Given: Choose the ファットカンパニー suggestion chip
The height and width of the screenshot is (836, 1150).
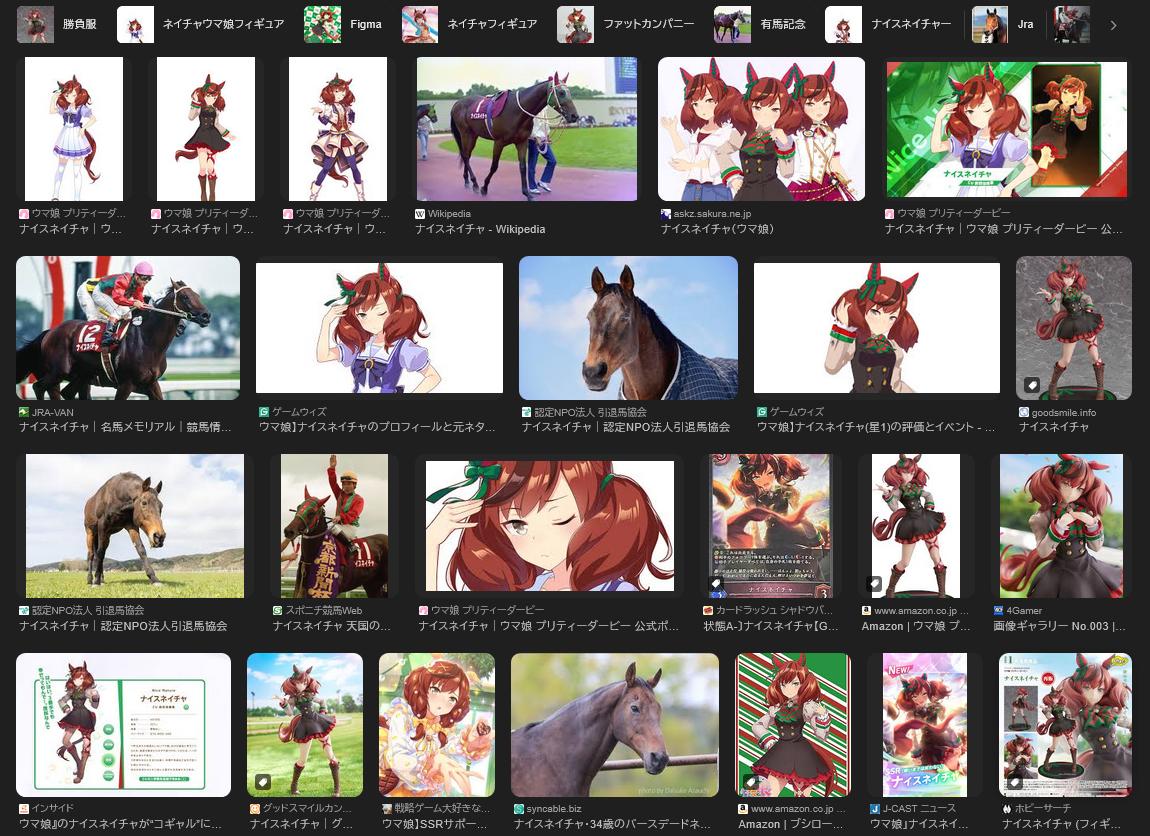Looking at the screenshot, I should click(628, 24).
